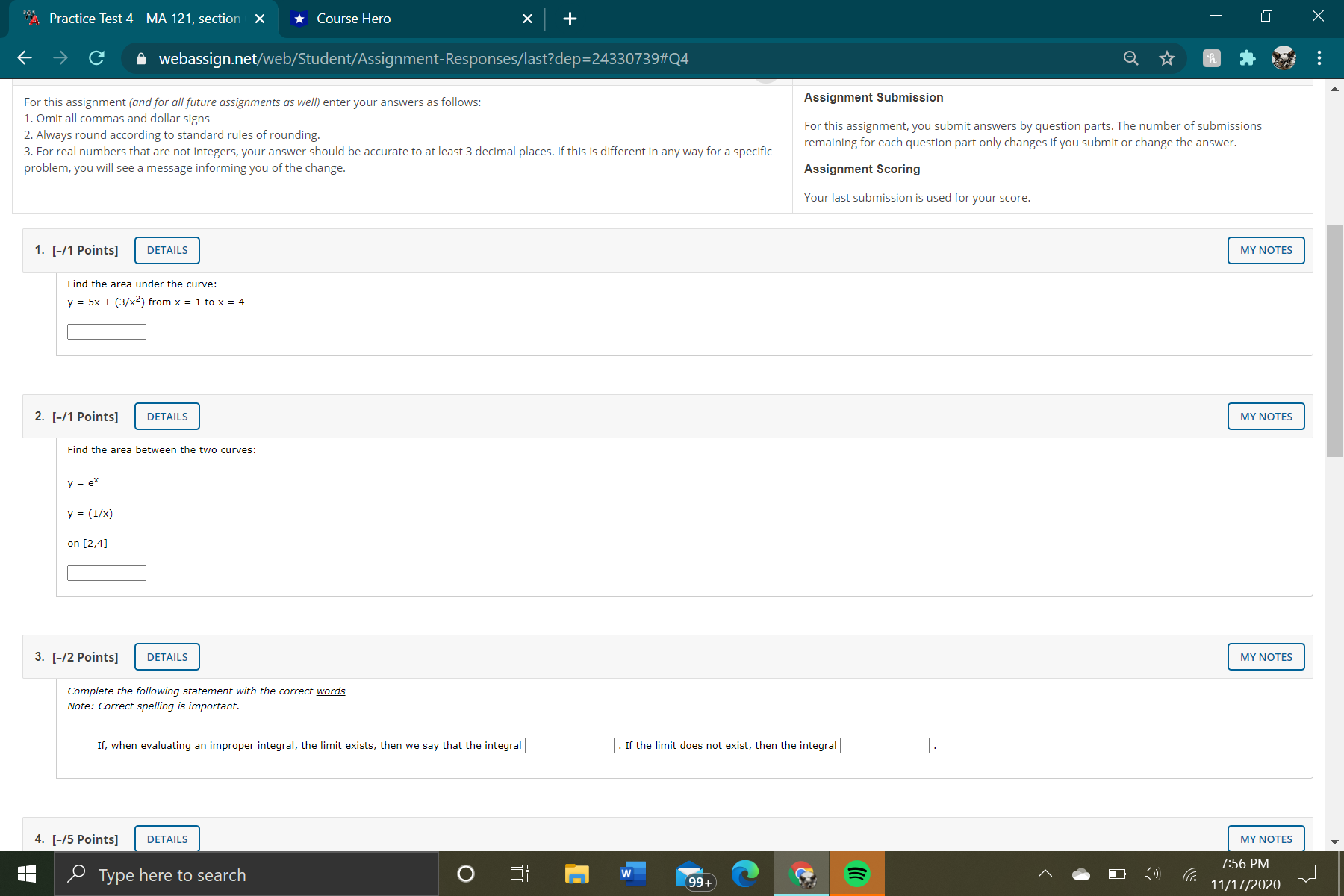Viewport: 1344px width, 896px height.
Task: Click the Chrome taskbar icon
Action: 802,874
